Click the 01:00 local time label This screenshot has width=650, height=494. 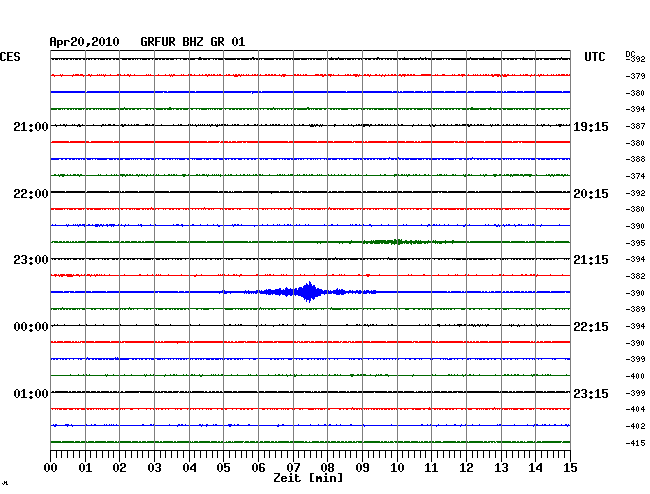pyautogui.click(x=31, y=394)
